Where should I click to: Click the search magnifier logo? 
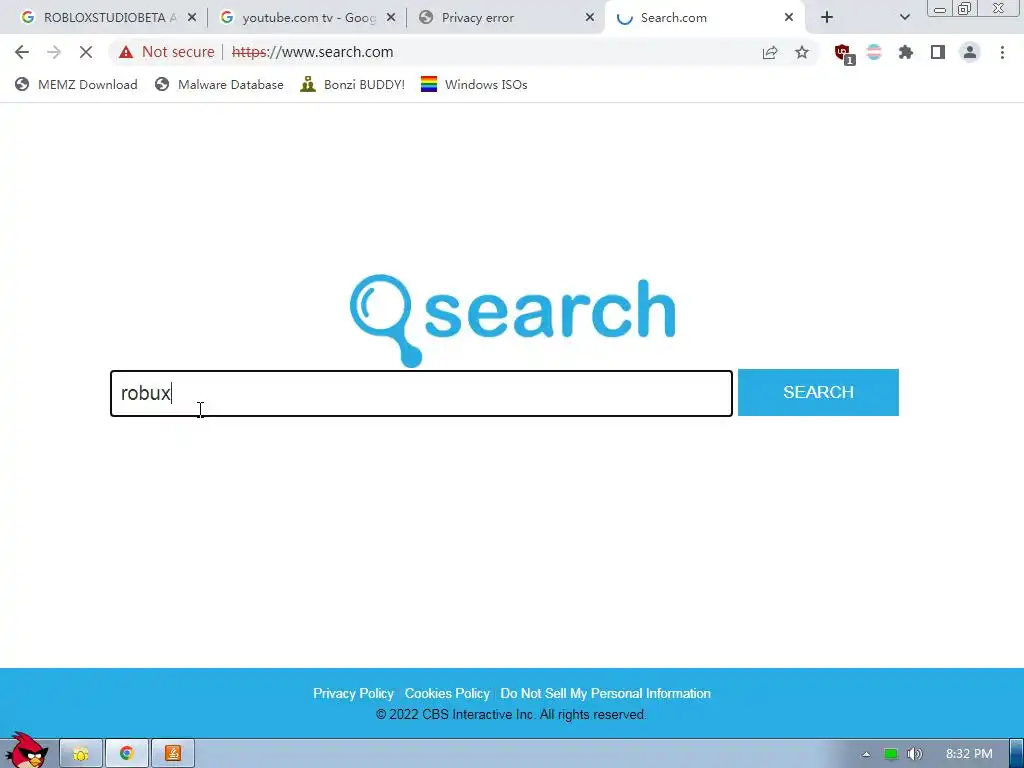click(513, 320)
